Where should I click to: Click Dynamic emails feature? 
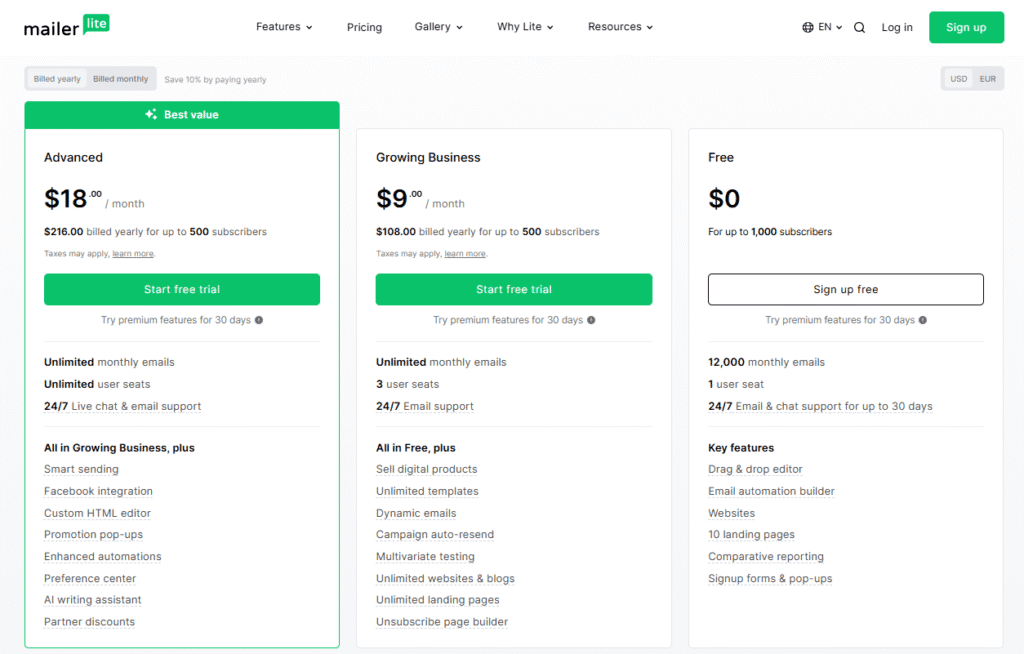416,514
